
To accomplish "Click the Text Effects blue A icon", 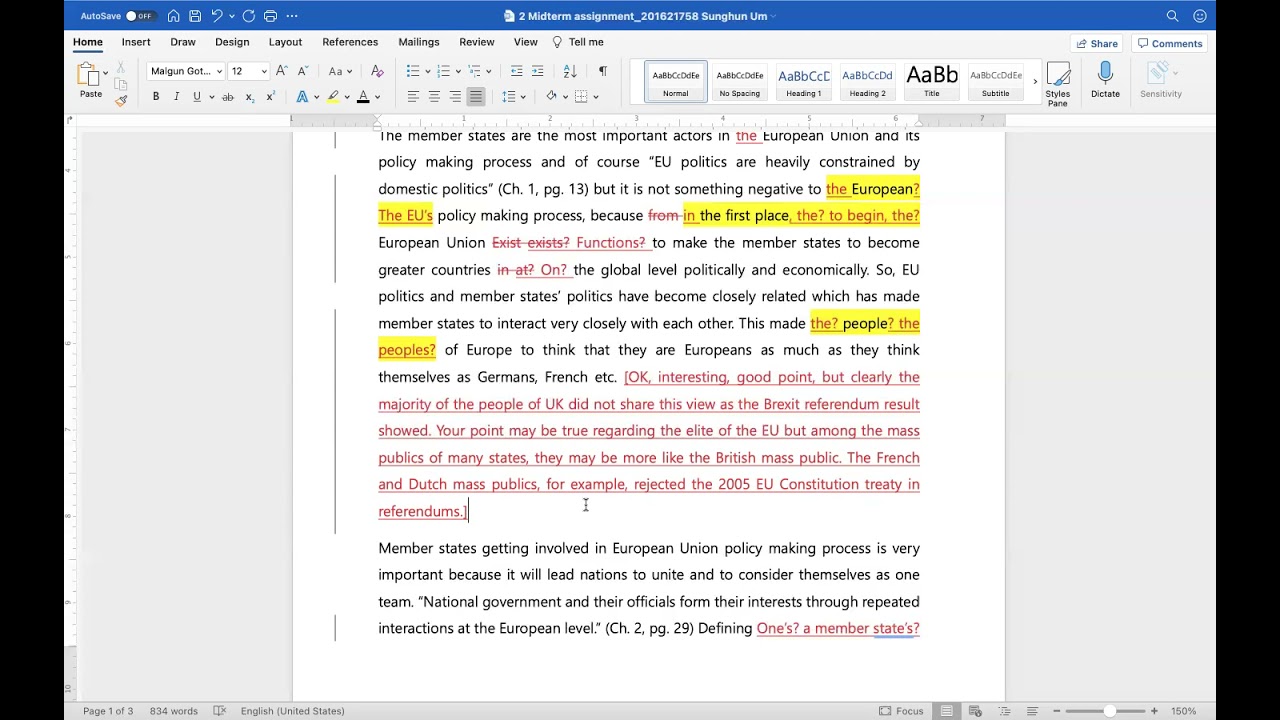I will [302, 97].
